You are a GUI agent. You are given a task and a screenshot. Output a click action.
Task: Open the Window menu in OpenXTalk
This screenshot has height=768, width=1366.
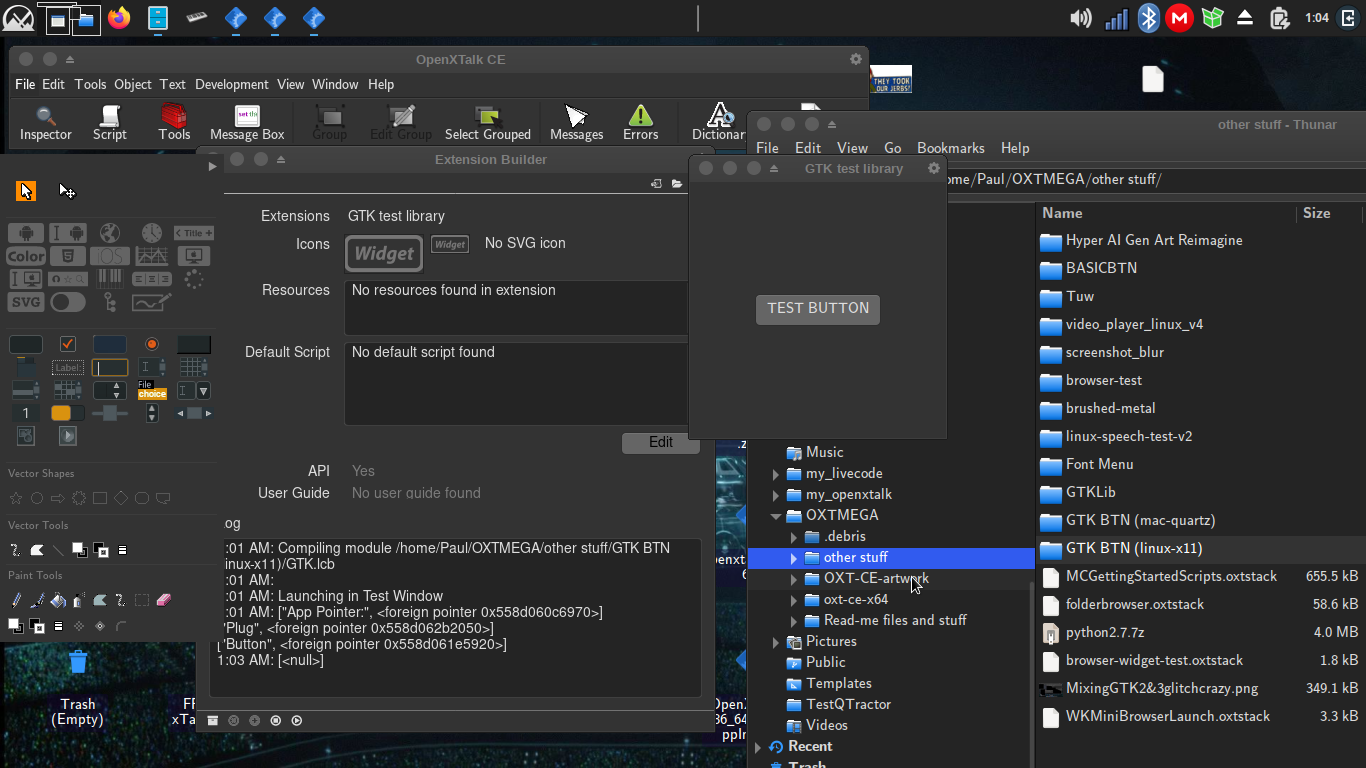tap(335, 85)
